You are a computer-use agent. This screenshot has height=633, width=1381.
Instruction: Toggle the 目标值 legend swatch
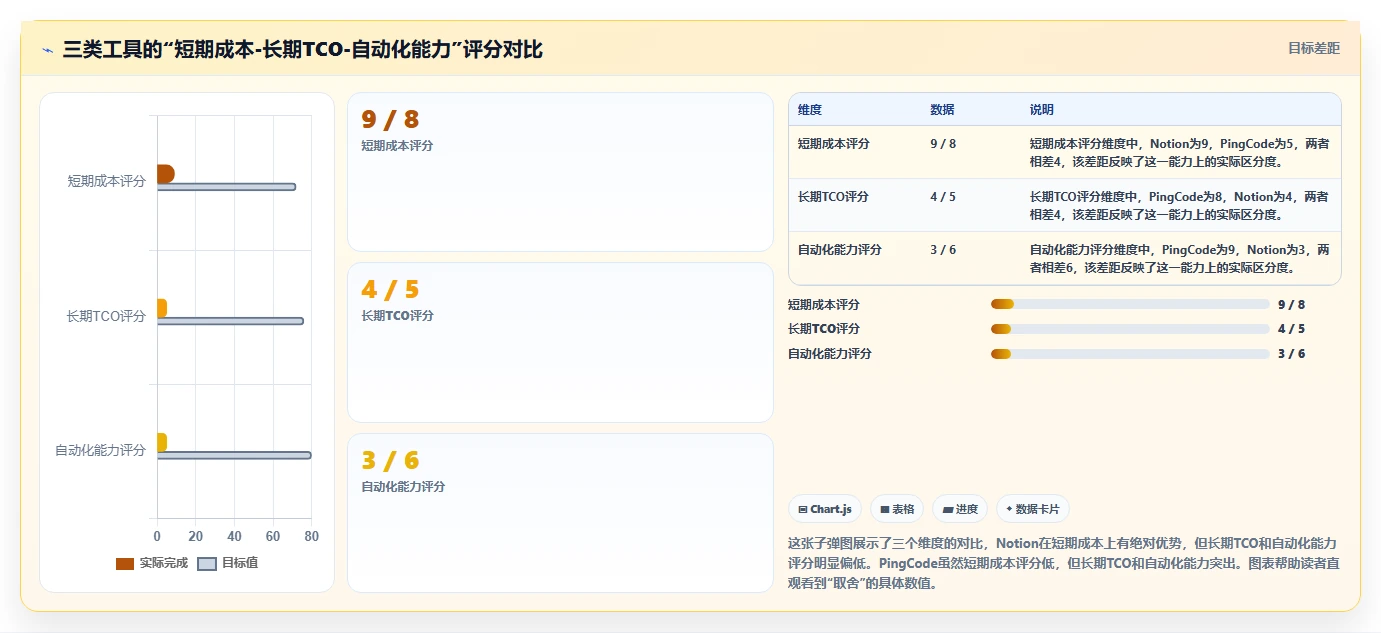[x=207, y=564]
